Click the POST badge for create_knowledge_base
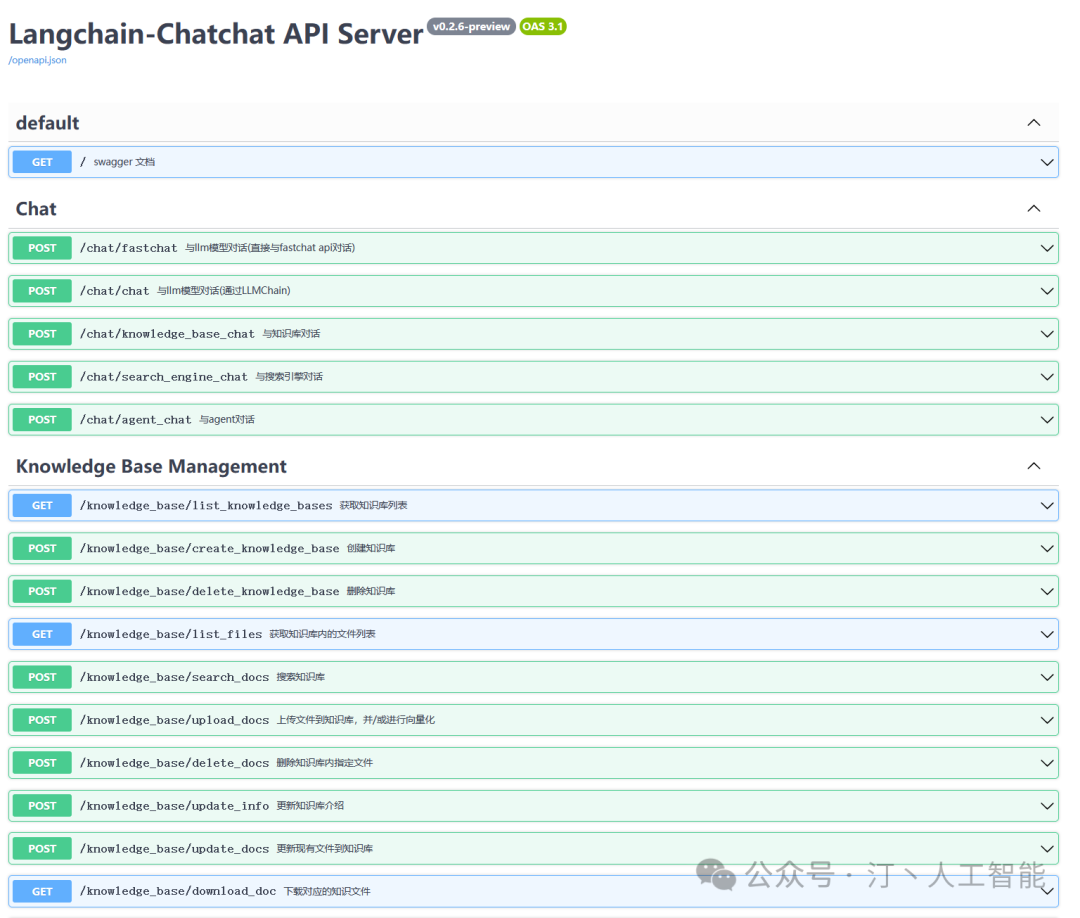 pyautogui.click(x=42, y=548)
